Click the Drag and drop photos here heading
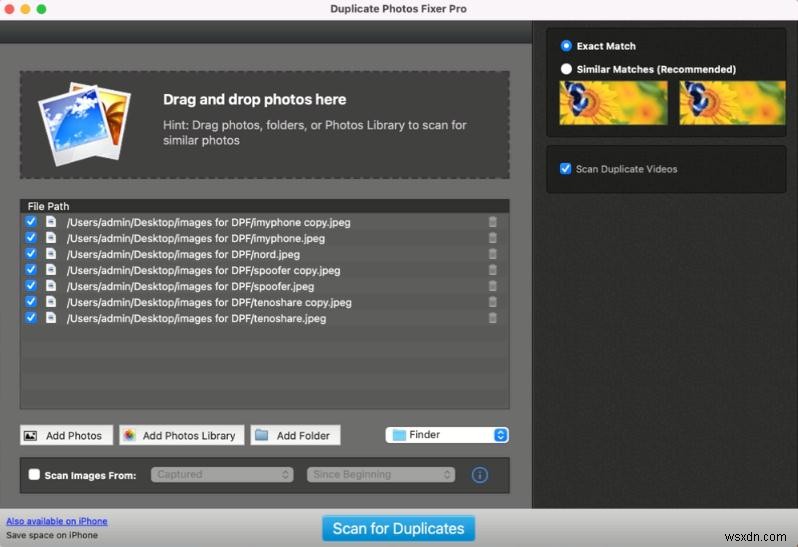Screen dimensions: 798x547 click(x=254, y=99)
